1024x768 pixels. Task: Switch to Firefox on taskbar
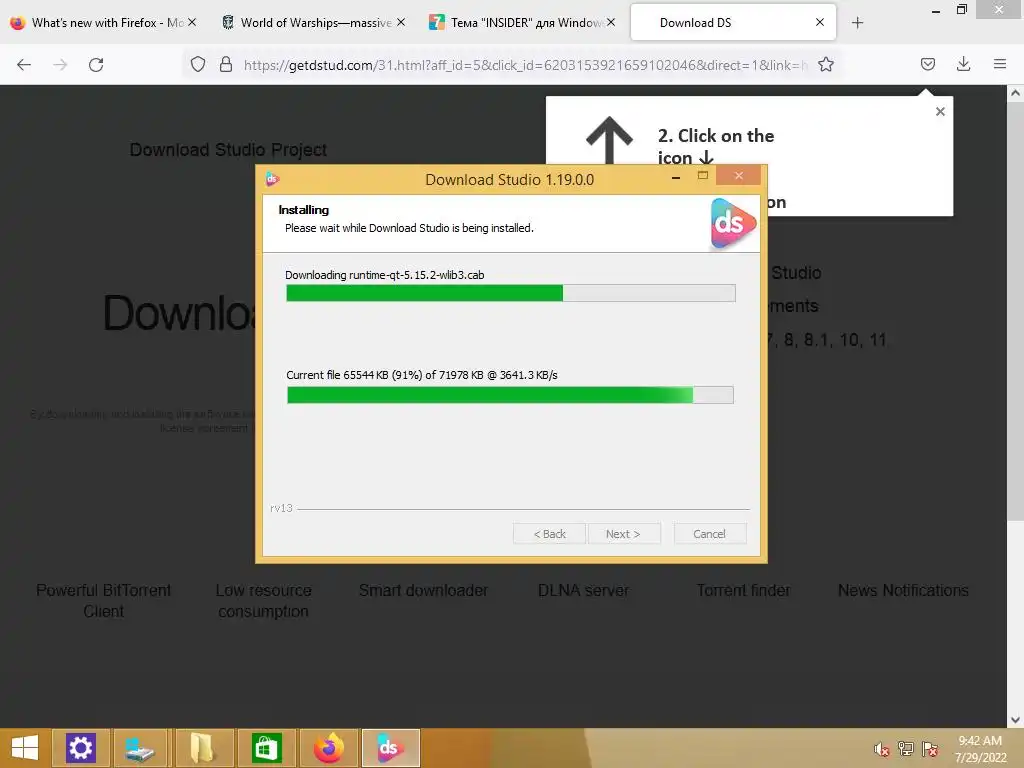click(x=328, y=748)
